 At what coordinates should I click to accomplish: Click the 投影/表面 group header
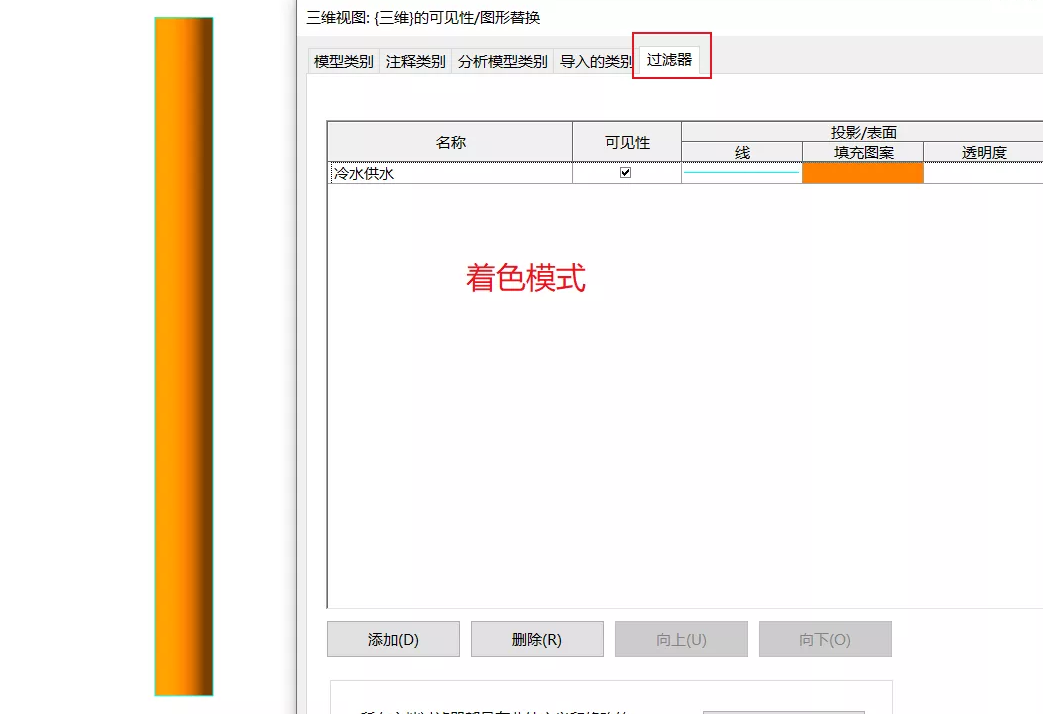(x=863, y=132)
